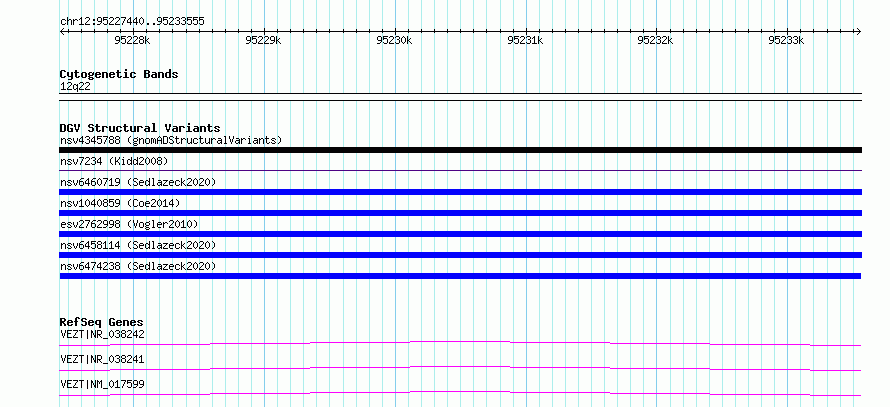
Task: Click the blue bar under esv2762998
Action: tap(461, 234)
